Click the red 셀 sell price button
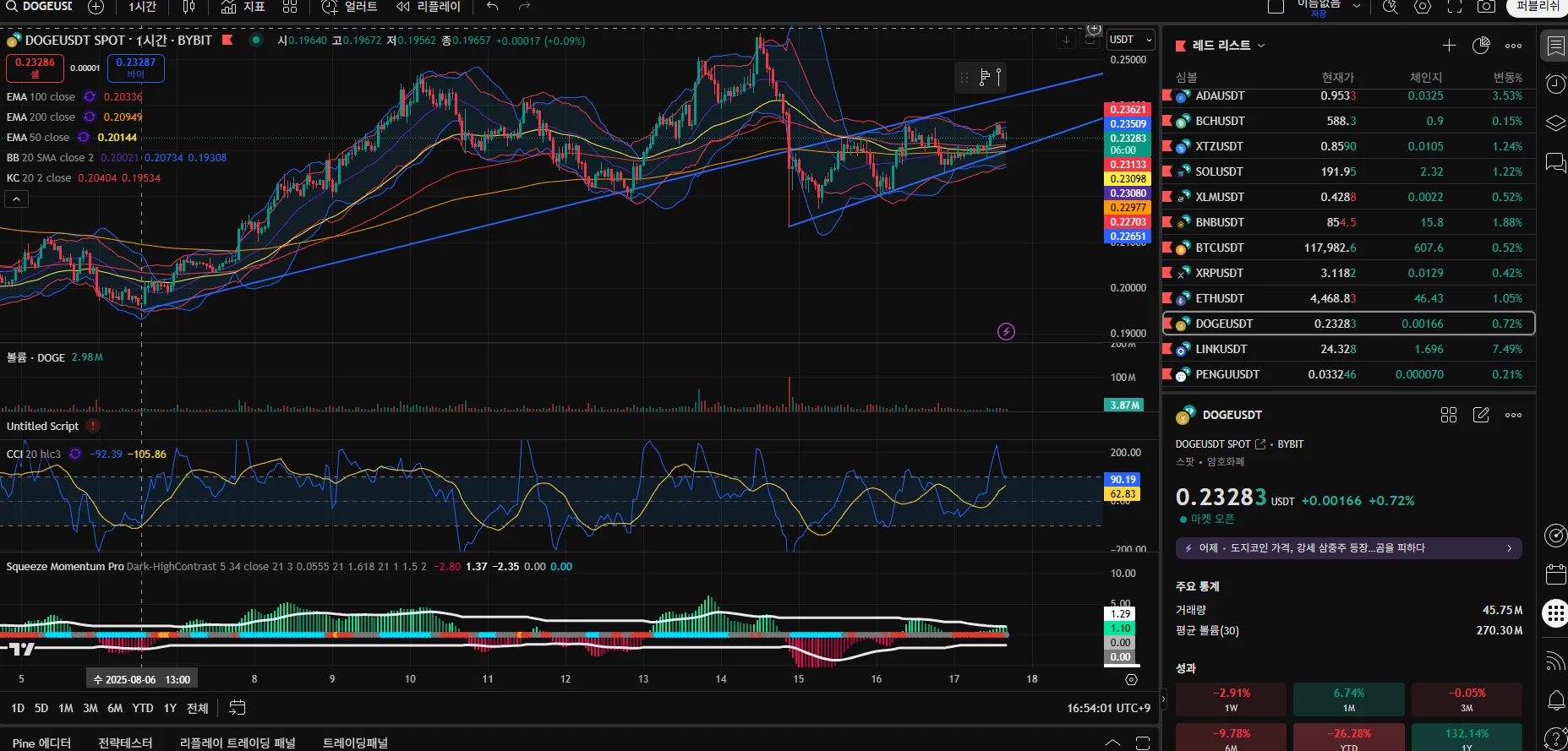 [35, 68]
